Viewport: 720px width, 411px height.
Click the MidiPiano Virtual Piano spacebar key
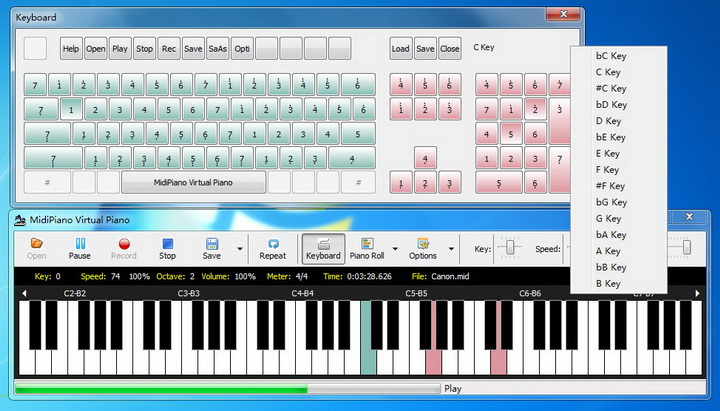pos(194,182)
